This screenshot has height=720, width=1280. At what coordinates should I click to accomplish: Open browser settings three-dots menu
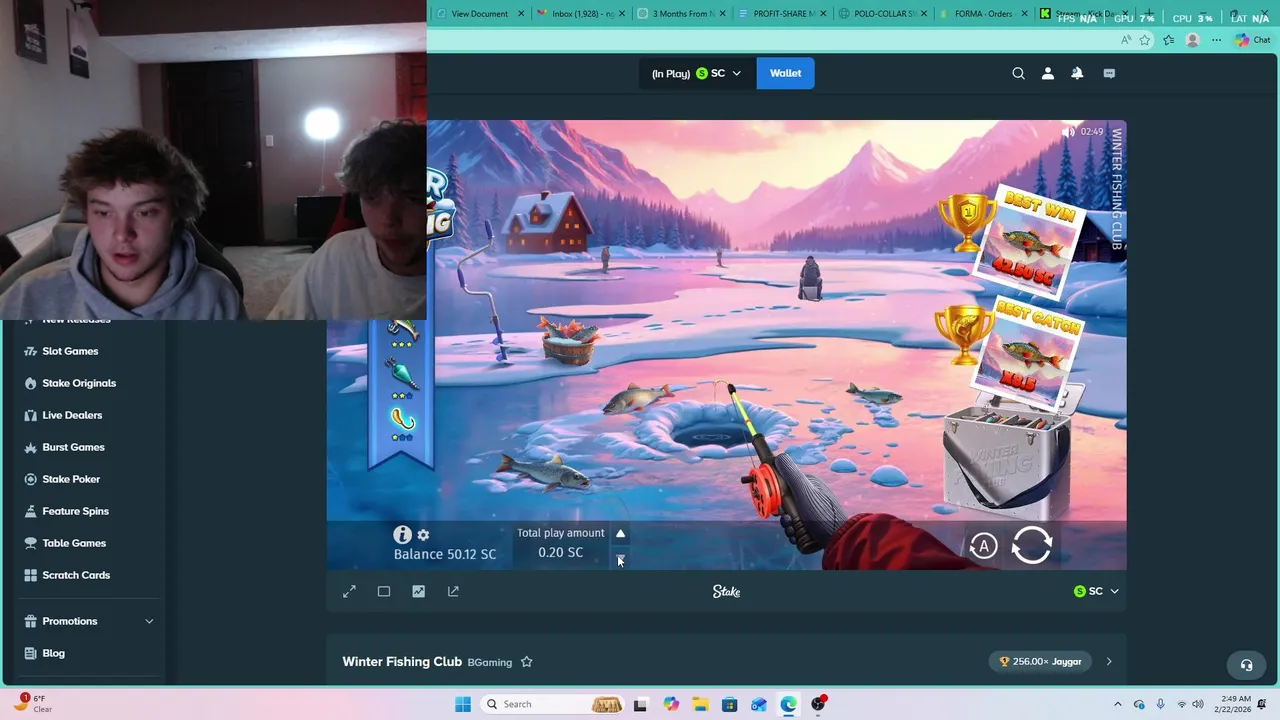click(x=1216, y=40)
